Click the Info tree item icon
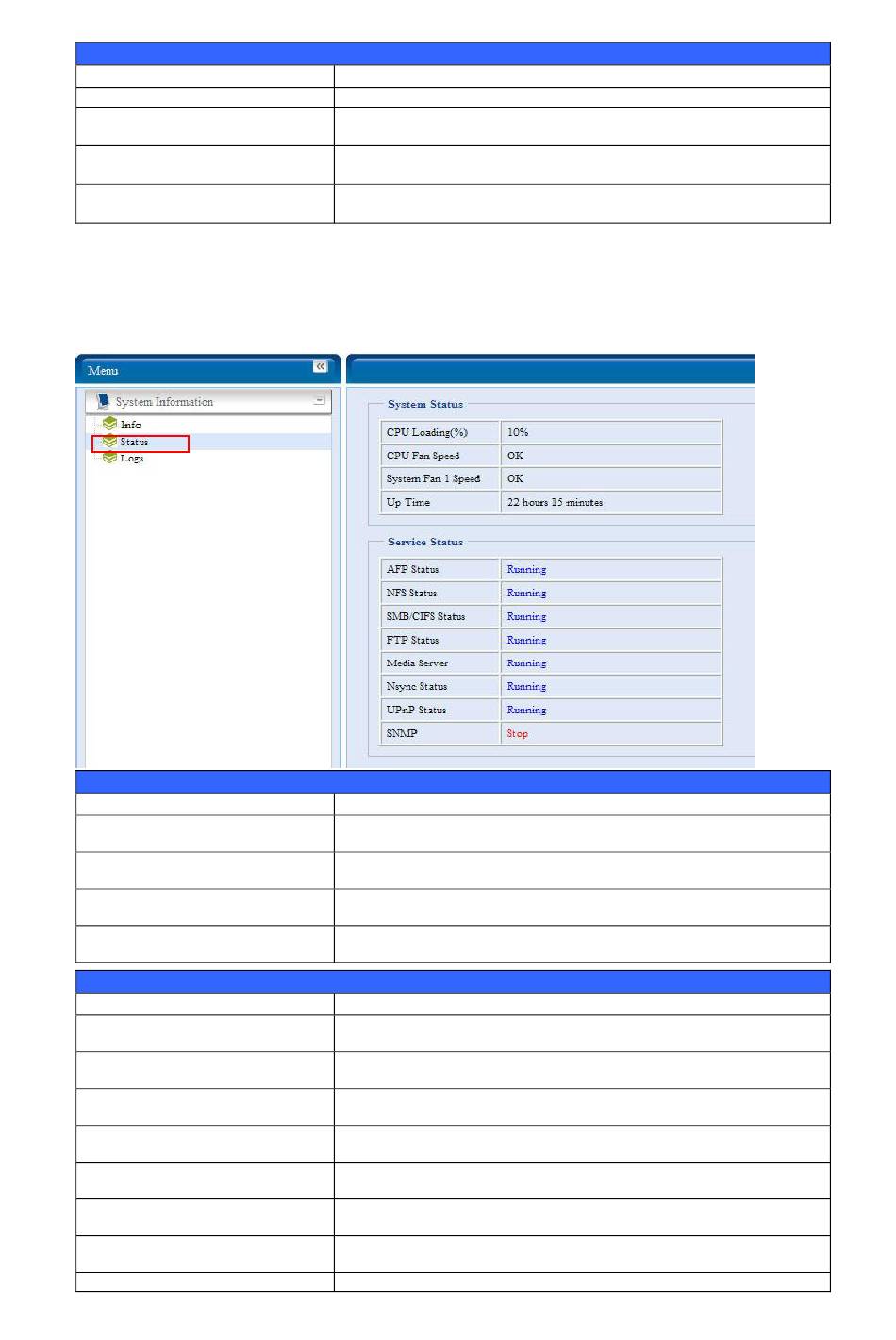The width and height of the screenshot is (896, 1340). [x=110, y=425]
